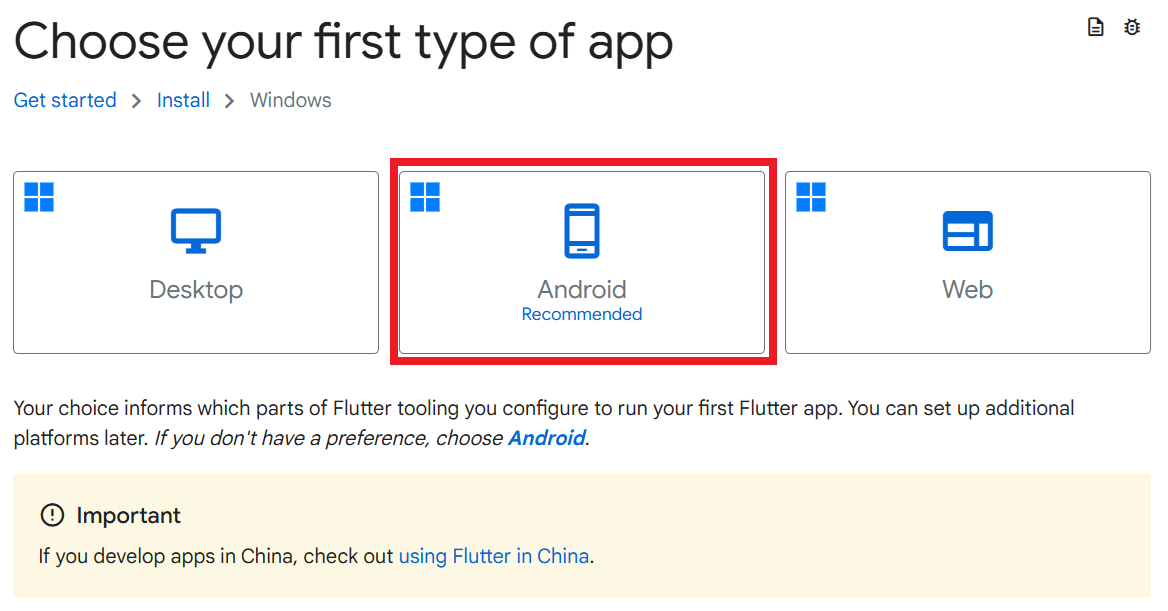Select the Android phone icon
The image size is (1168, 611).
point(582,230)
